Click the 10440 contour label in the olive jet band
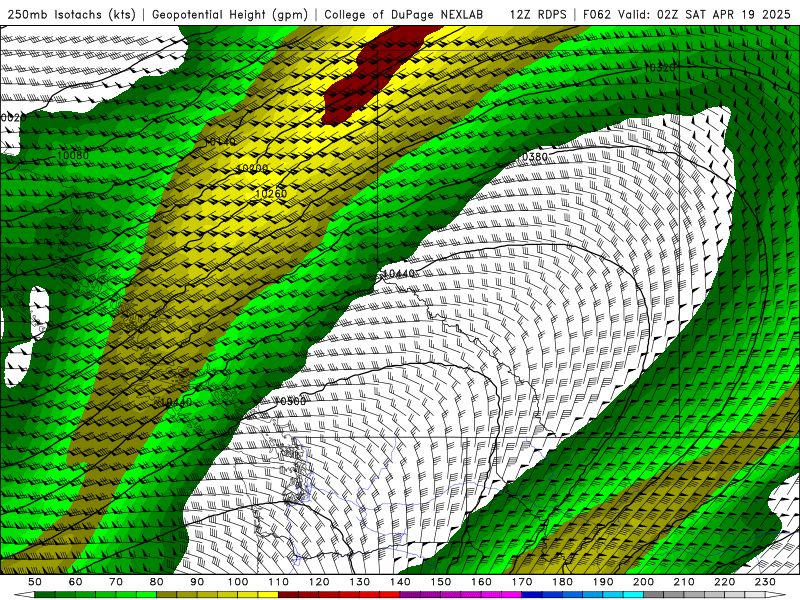 pos(175,402)
